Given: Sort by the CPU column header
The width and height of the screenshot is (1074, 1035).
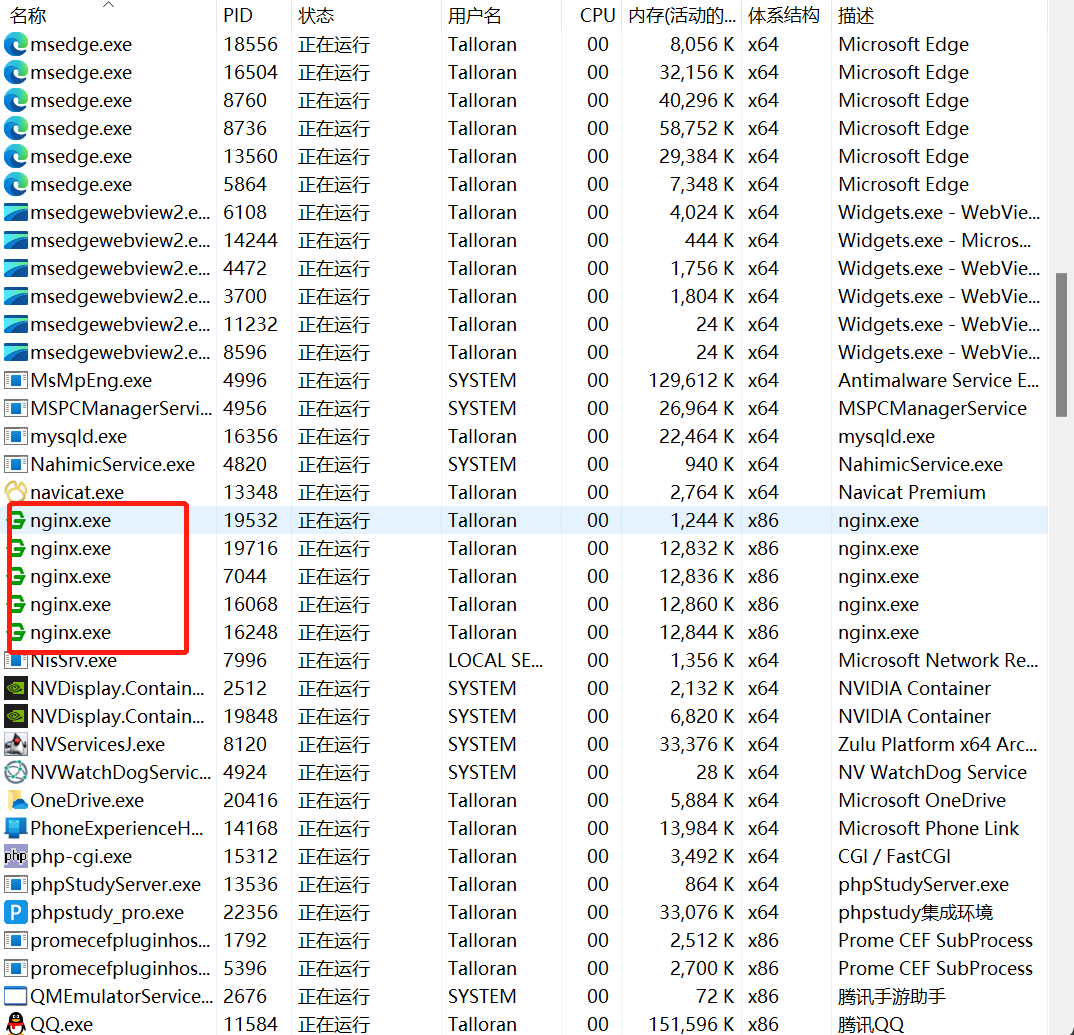Looking at the screenshot, I should pos(597,16).
